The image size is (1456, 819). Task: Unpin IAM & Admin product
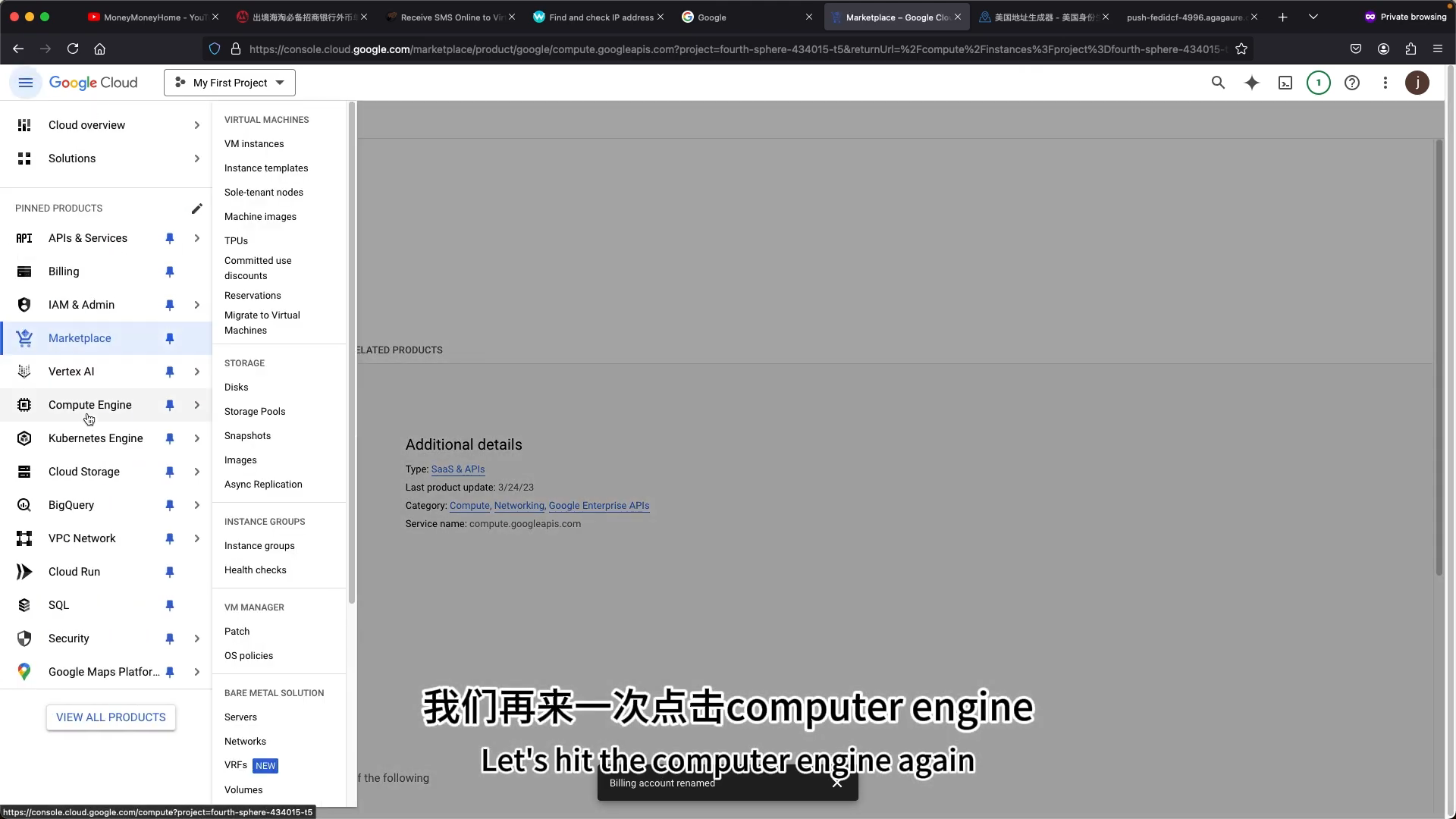[170, 305]
